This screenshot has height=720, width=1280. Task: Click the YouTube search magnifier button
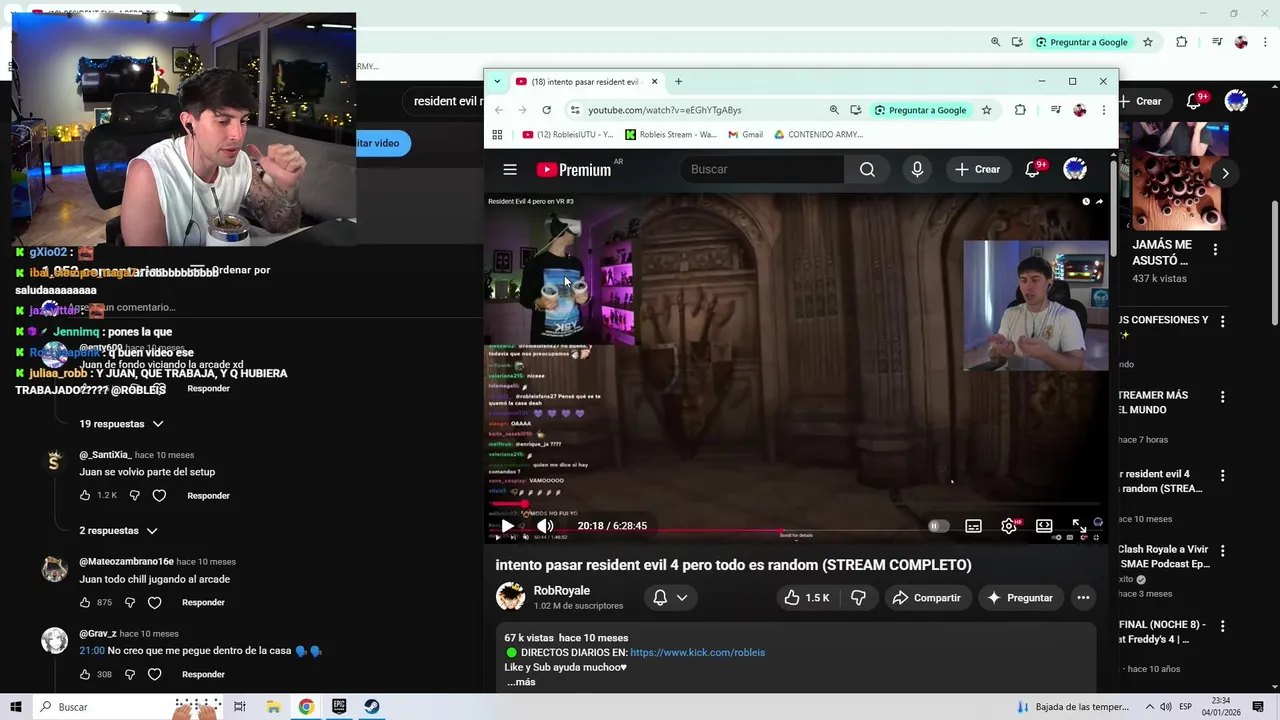click(x=867, y=170)
